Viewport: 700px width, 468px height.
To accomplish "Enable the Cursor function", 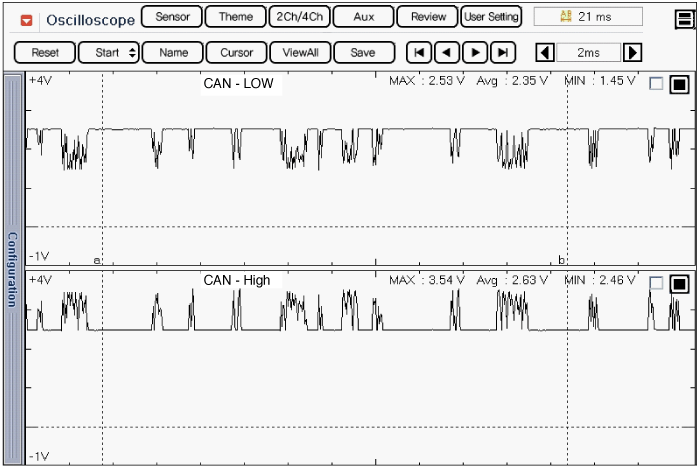I will point(236,53).
